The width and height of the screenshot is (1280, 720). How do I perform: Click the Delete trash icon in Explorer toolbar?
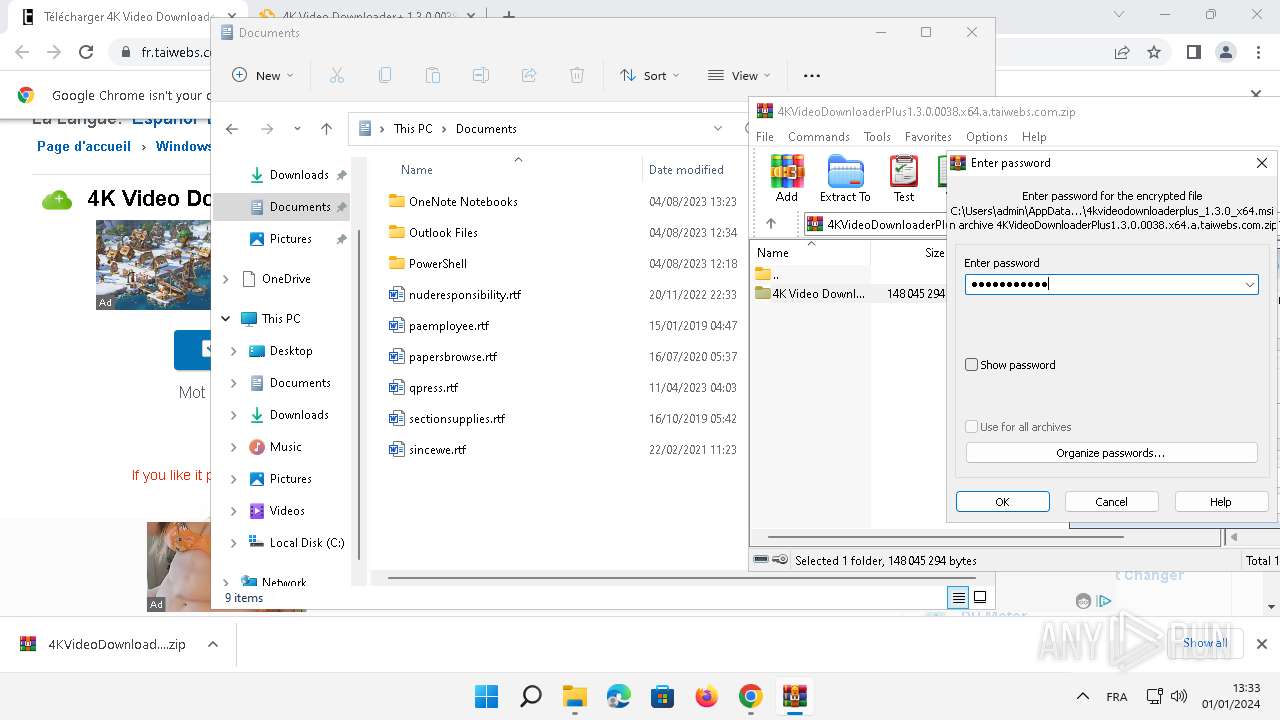tap(577, 75)
